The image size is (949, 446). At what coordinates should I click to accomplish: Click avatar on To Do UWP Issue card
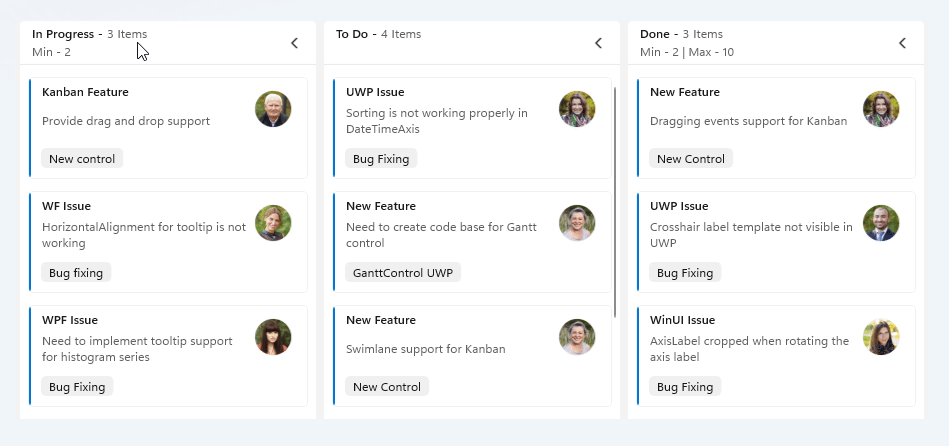tap(577, 109)
